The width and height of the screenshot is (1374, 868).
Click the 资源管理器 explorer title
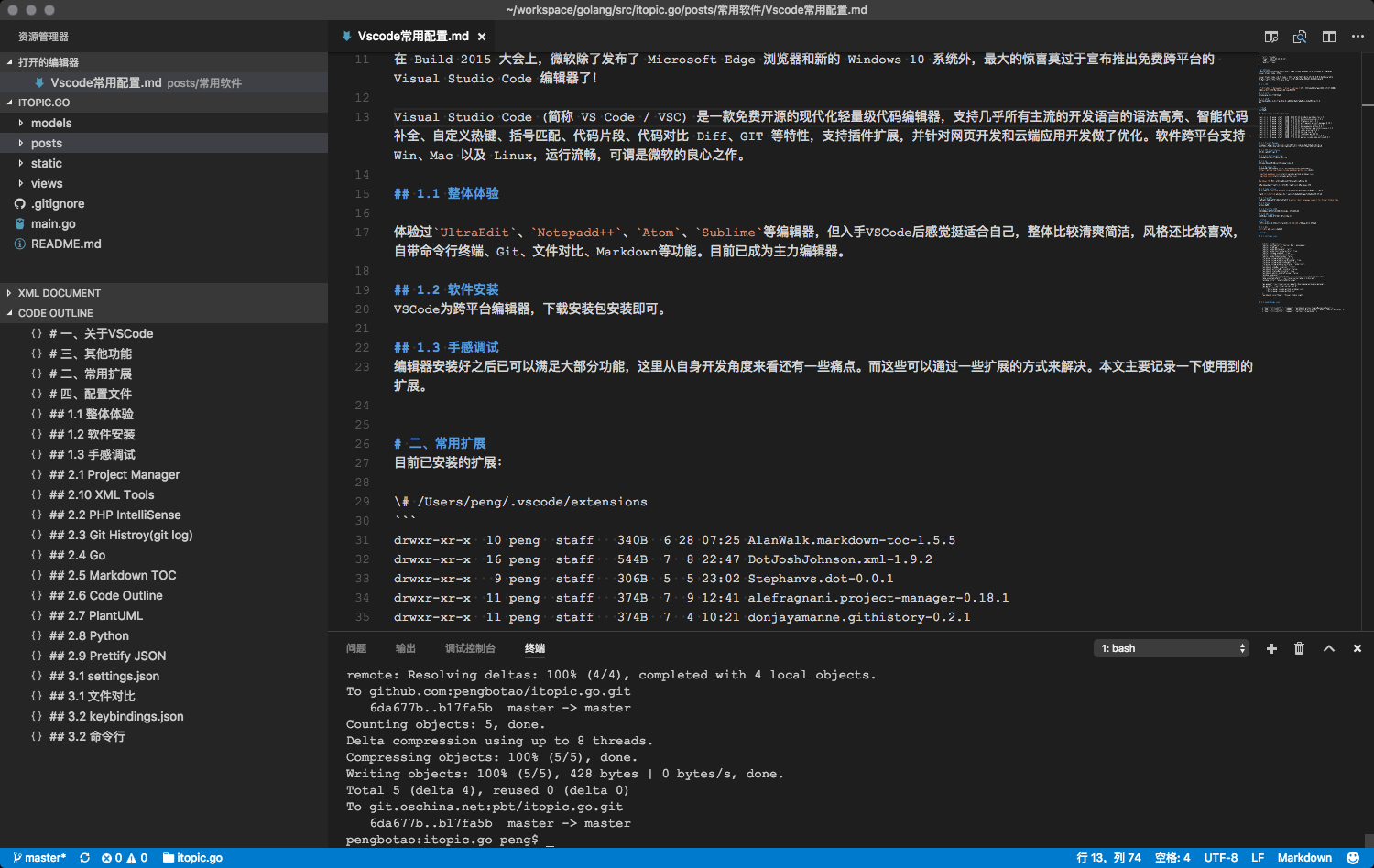coord(43,37)
